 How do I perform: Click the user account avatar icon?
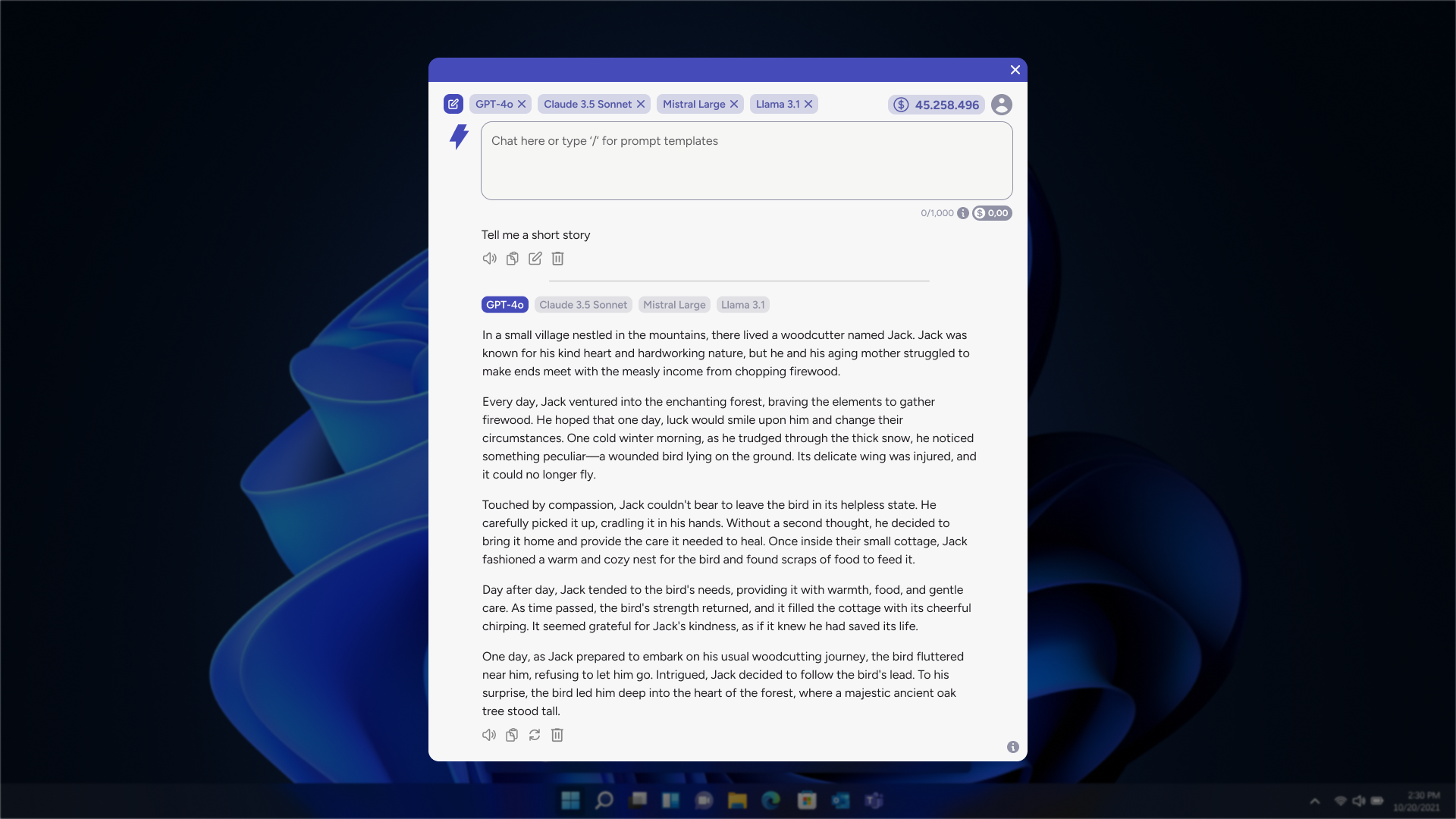click(1001, 104)
